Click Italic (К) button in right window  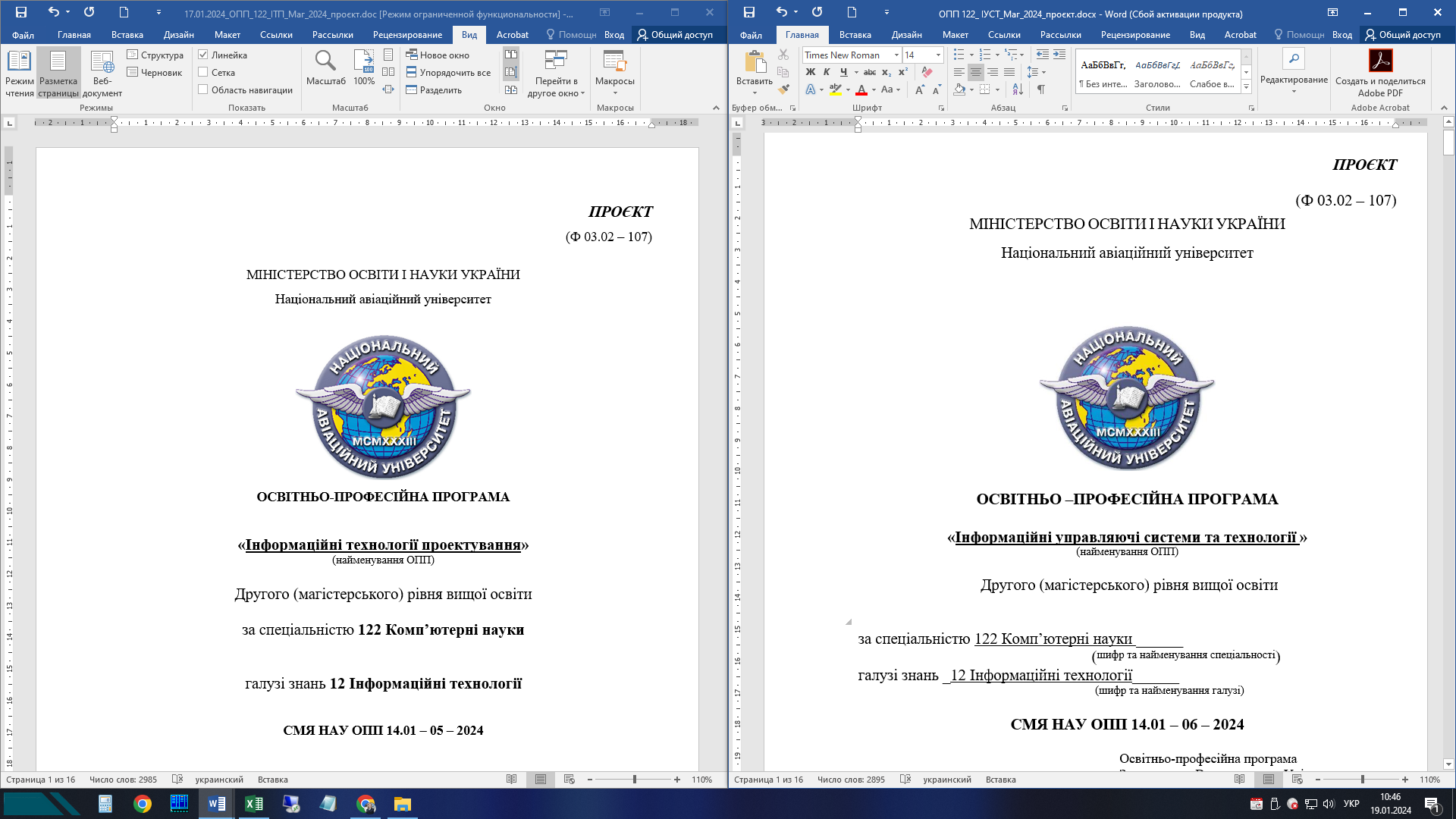[x=827, y=72]
